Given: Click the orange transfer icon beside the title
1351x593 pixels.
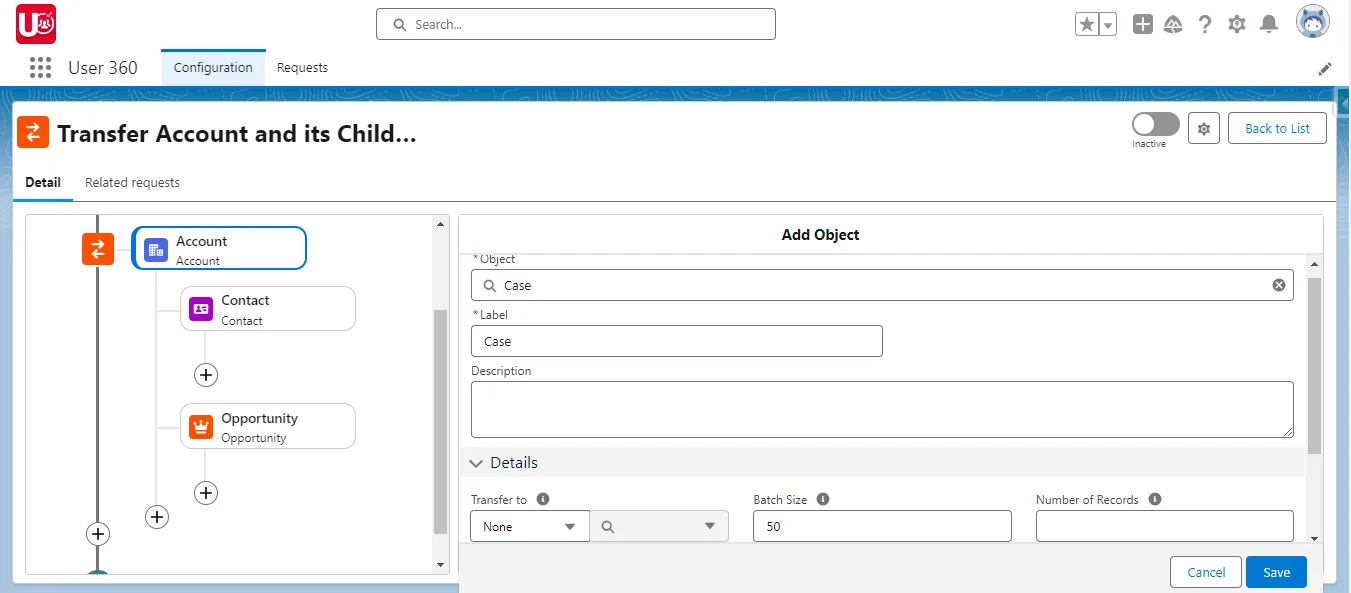Looking at the screenshot, I should point(33,131).
